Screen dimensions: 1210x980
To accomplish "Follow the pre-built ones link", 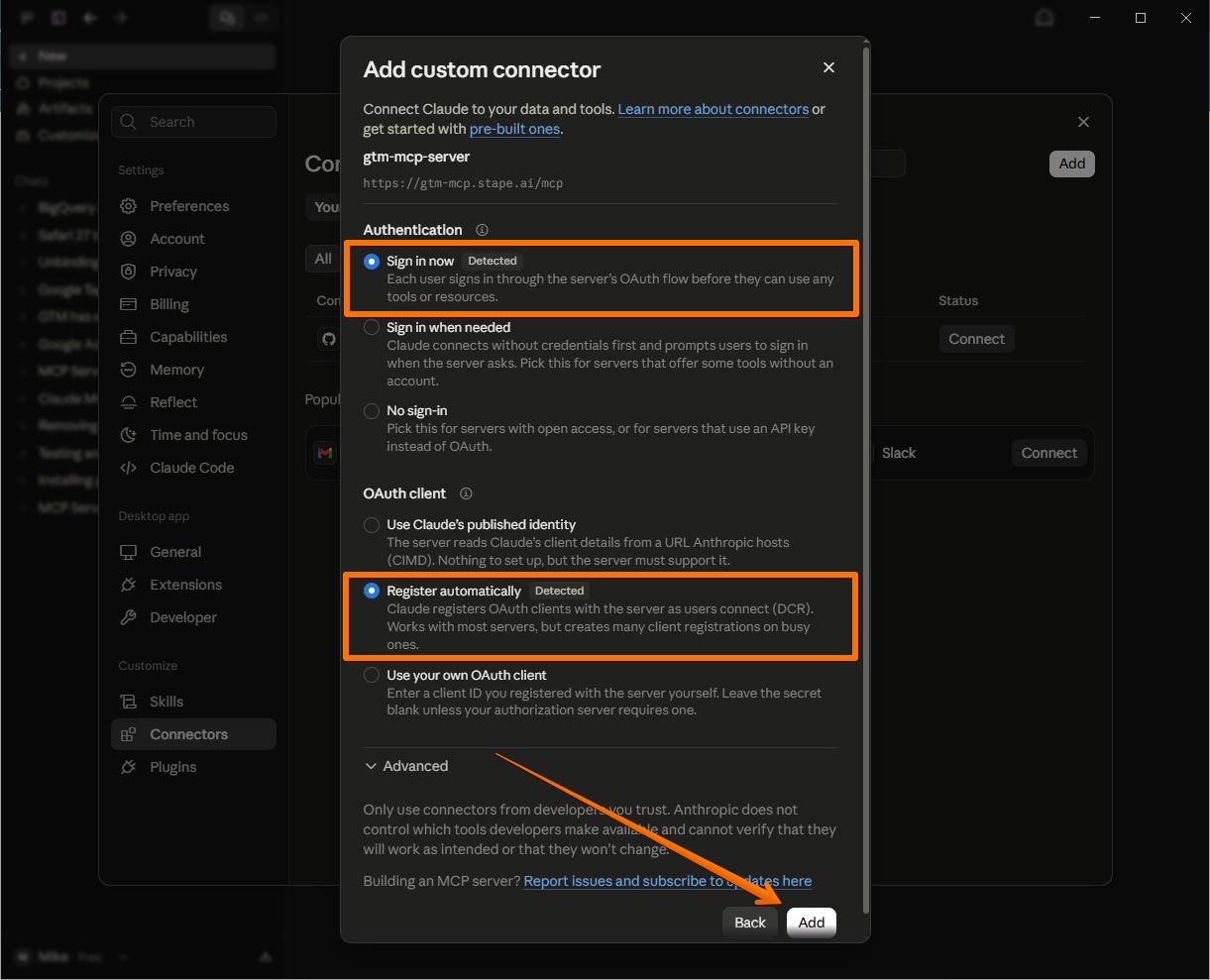I will point(515,129).
